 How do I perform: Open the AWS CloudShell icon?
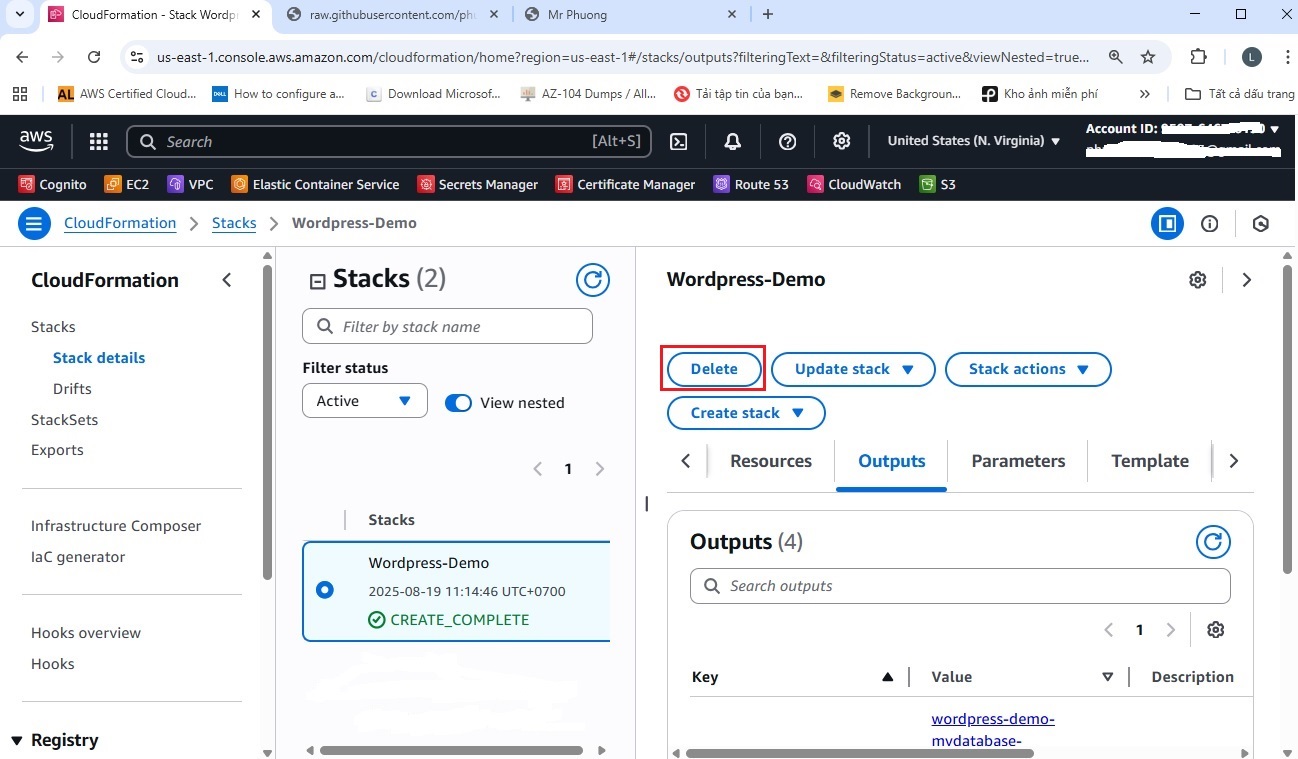678,142
